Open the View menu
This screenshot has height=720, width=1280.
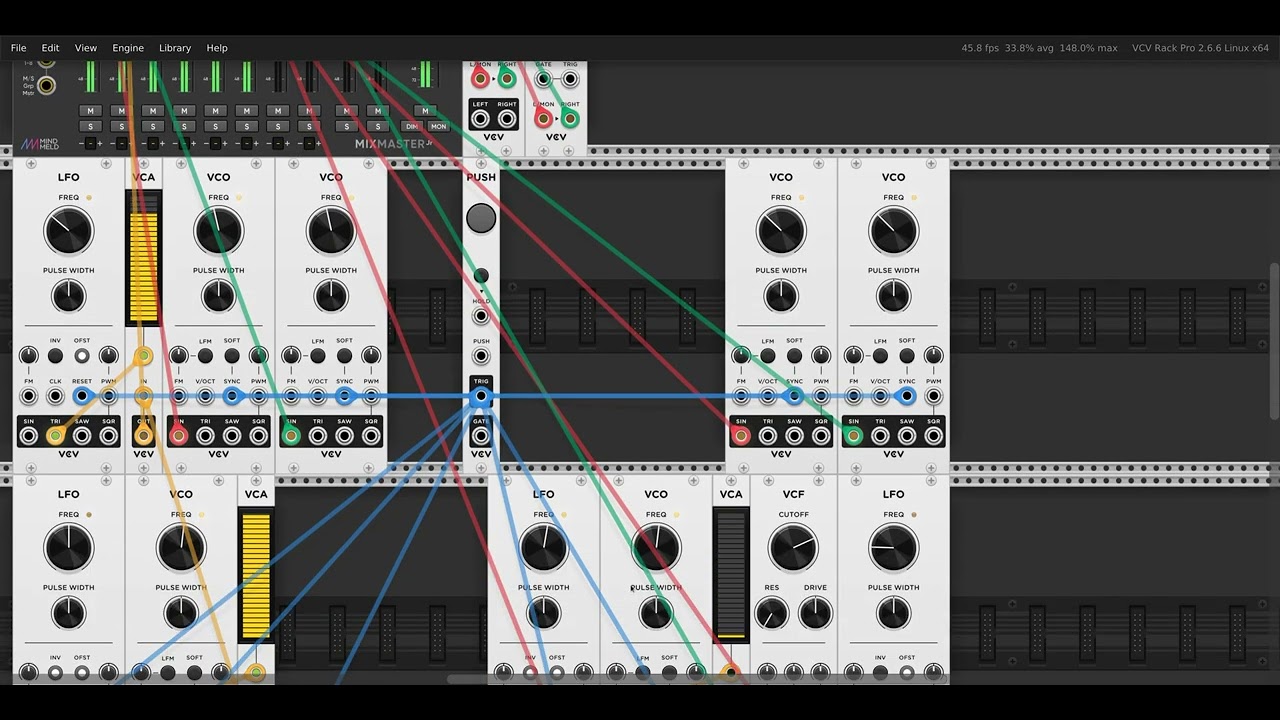pos(86,48)
